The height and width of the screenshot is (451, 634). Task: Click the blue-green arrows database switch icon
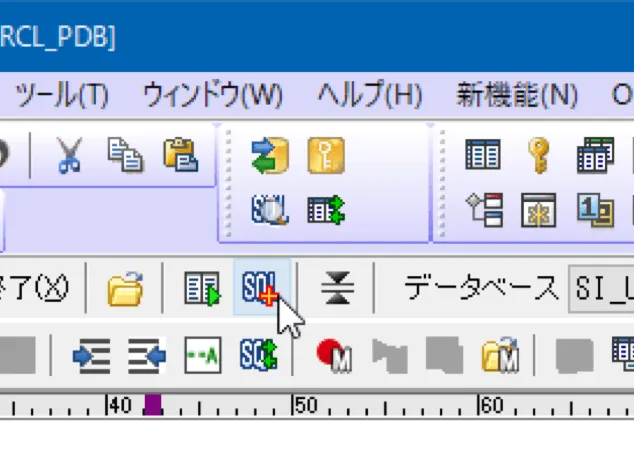tap(270, 155)
